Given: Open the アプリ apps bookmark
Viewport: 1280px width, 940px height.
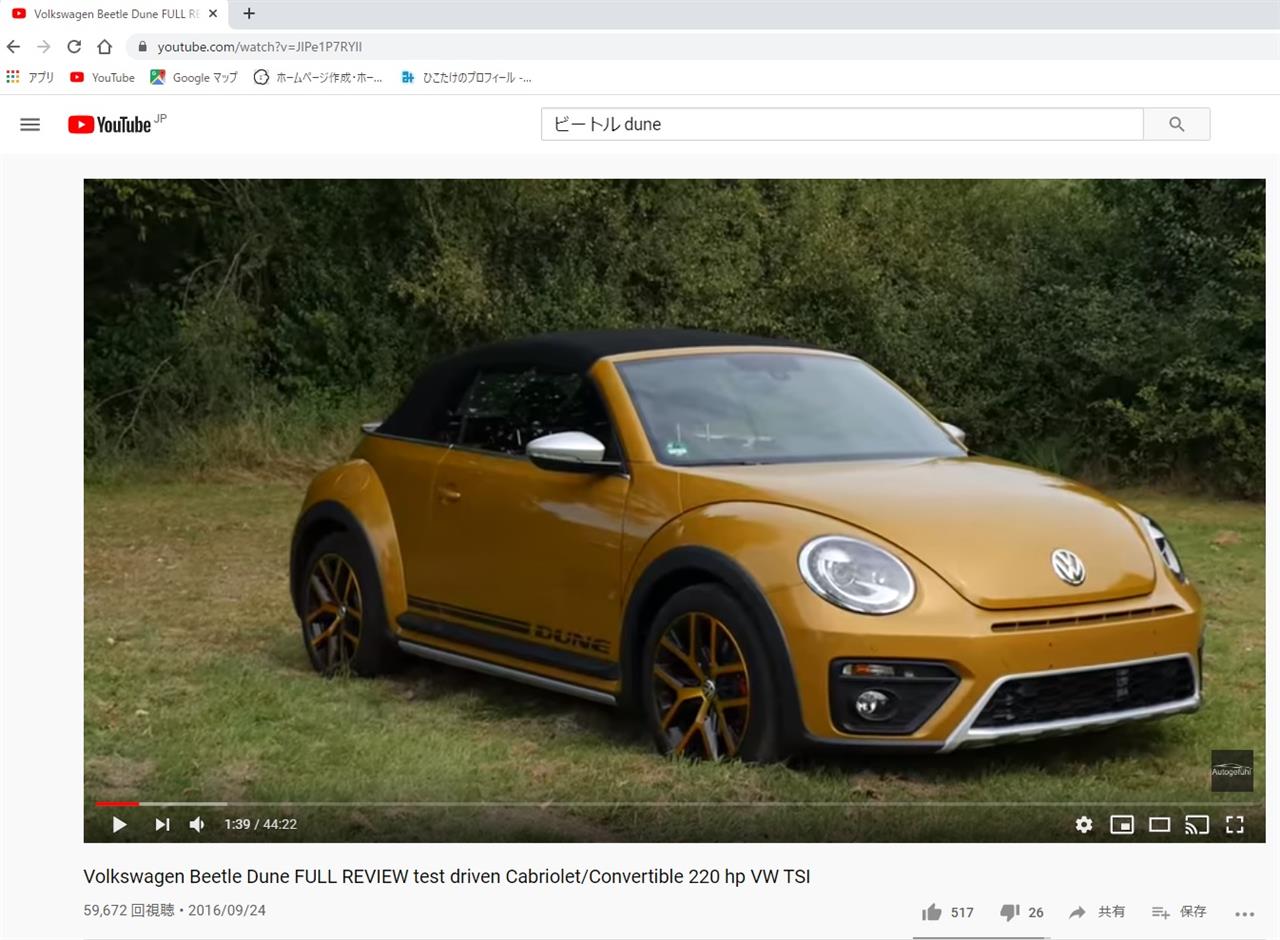Looking at the screenshot, I should click(x=30, y=77).
